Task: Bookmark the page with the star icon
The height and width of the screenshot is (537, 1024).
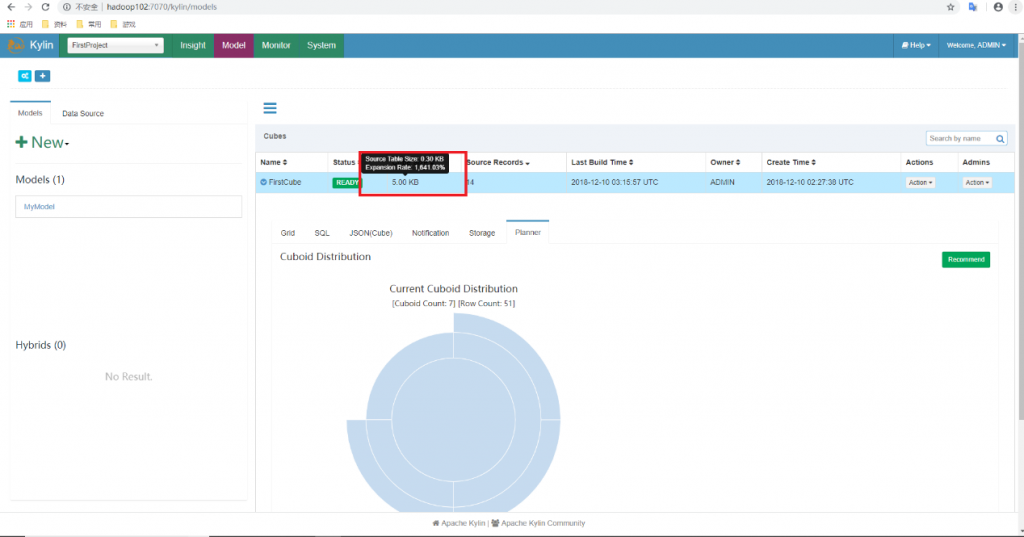Action: pyautogui.click(x=950, y=7)
